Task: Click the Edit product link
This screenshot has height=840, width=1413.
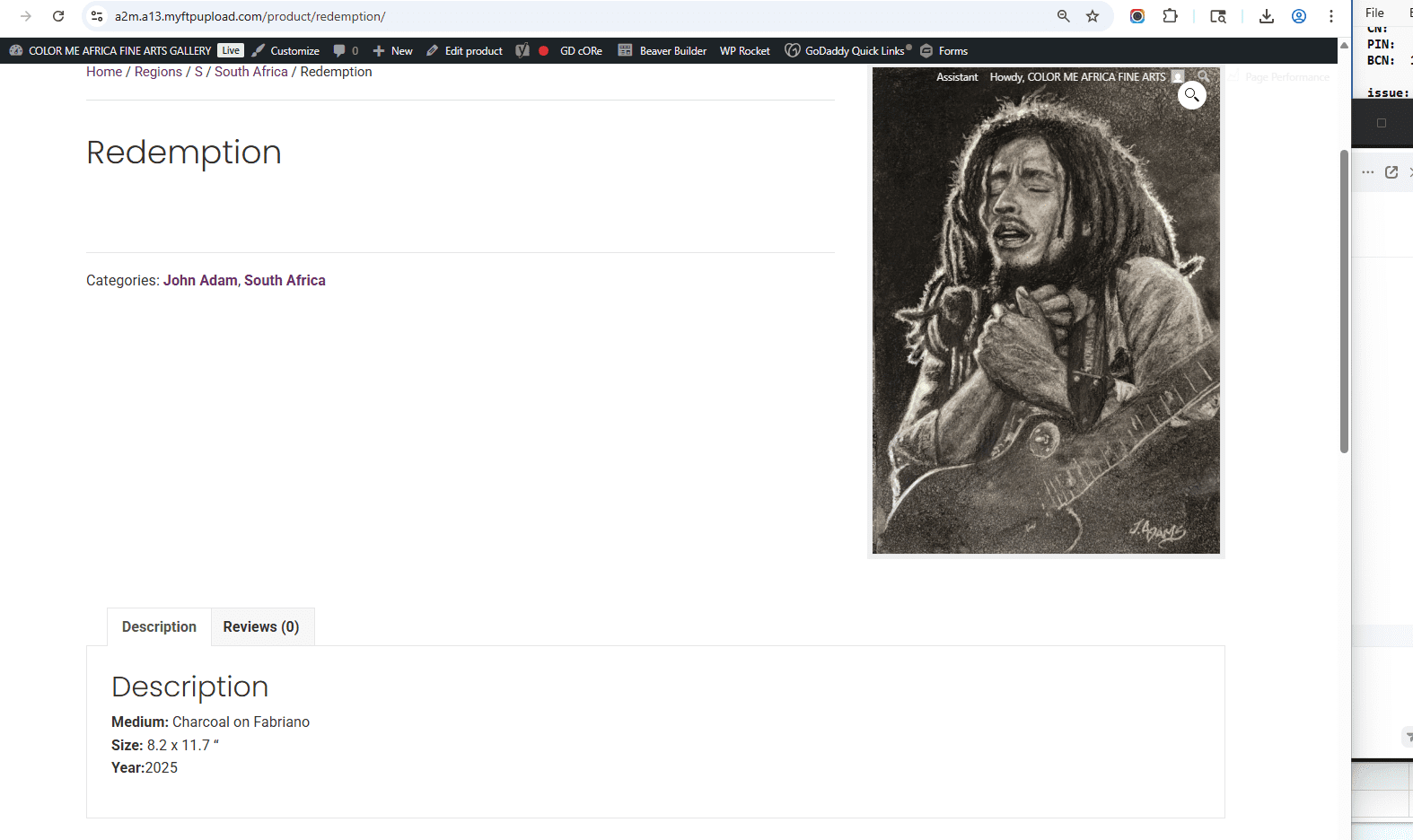Action: click(464, 51)
